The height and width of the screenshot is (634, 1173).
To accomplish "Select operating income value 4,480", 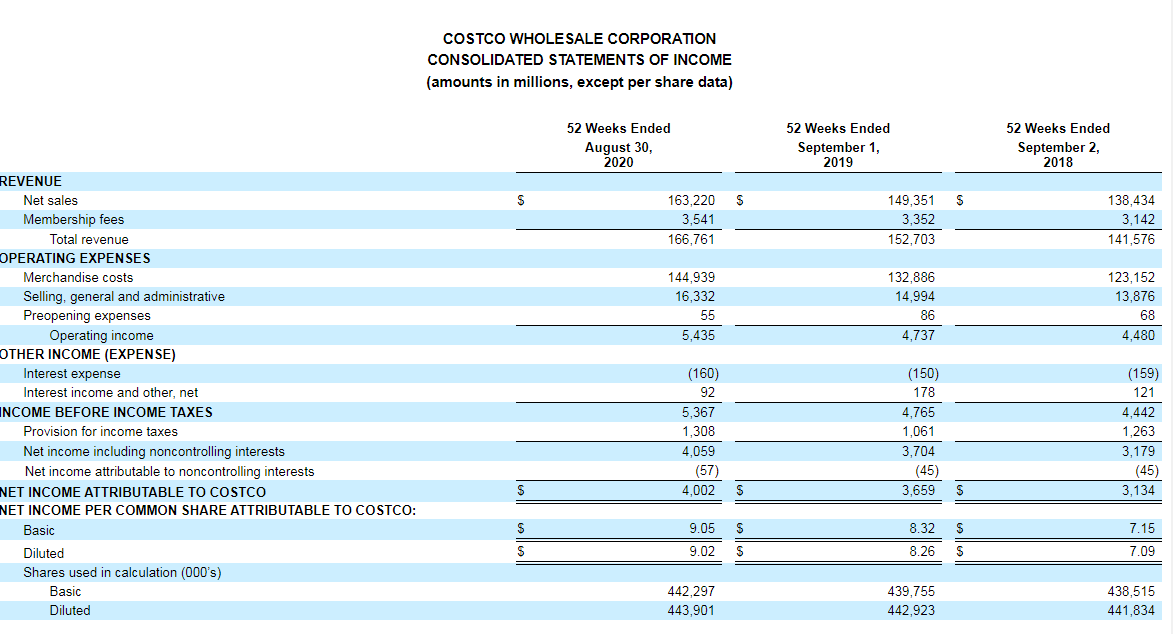I will [1138, 335].
